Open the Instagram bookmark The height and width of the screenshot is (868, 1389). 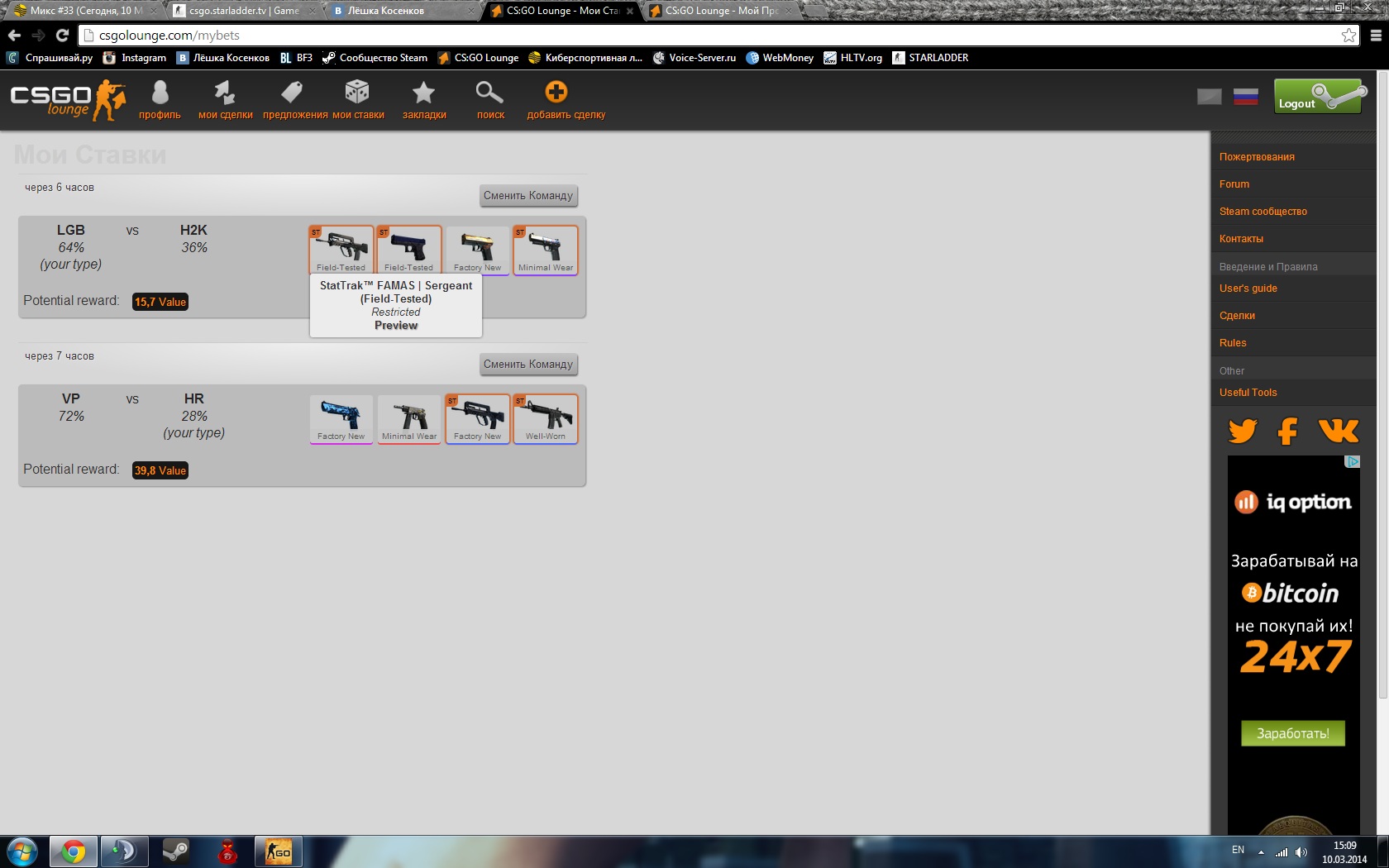(x=135, y=58)
